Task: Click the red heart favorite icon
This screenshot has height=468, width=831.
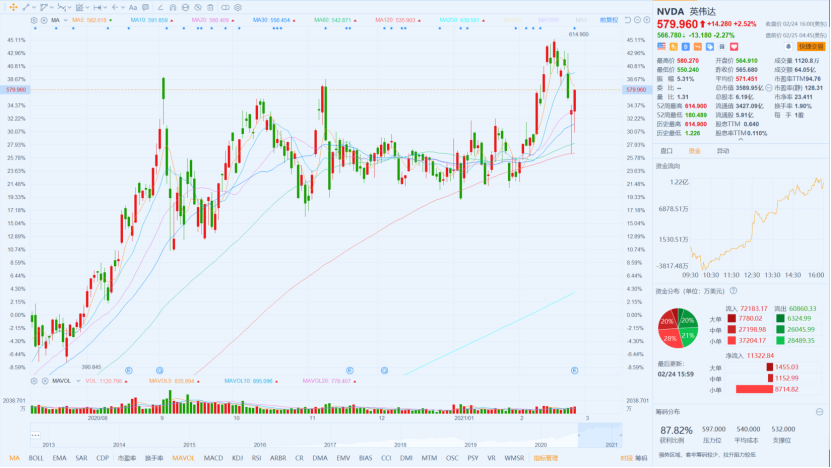Action: 734,47
